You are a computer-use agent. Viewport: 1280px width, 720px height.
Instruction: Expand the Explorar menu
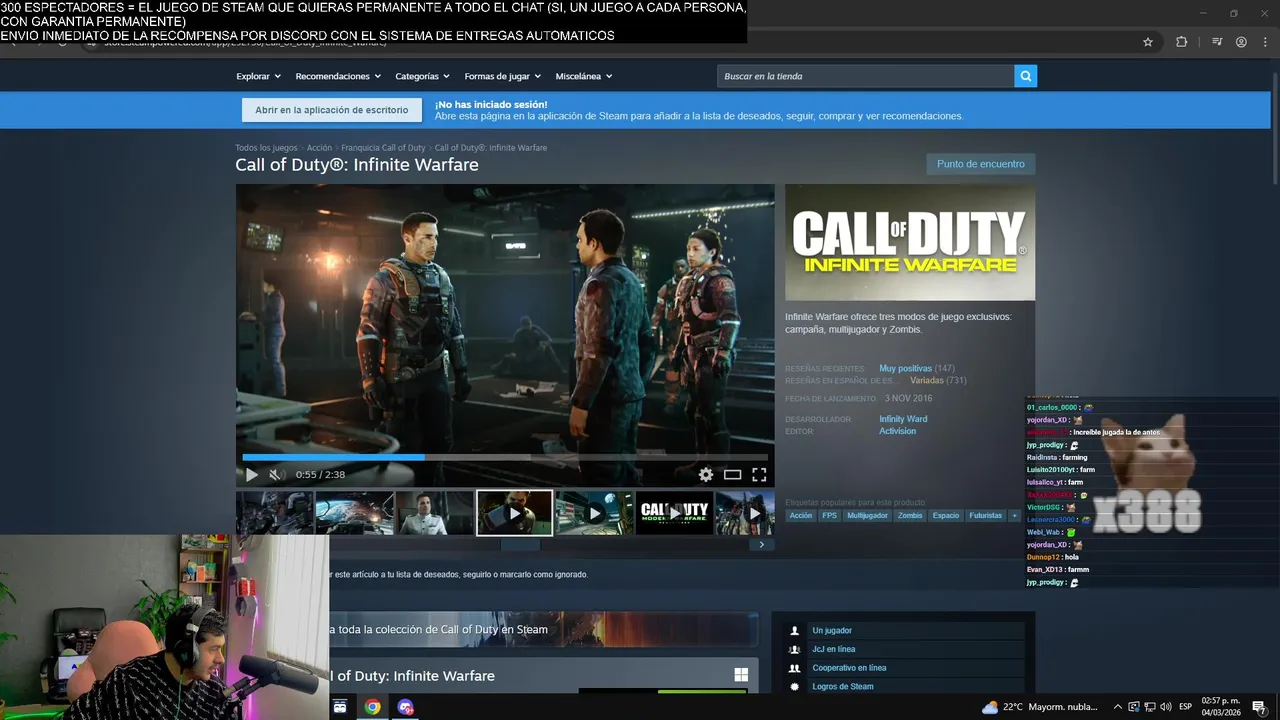pyautogui.click(x=258, y=76)
